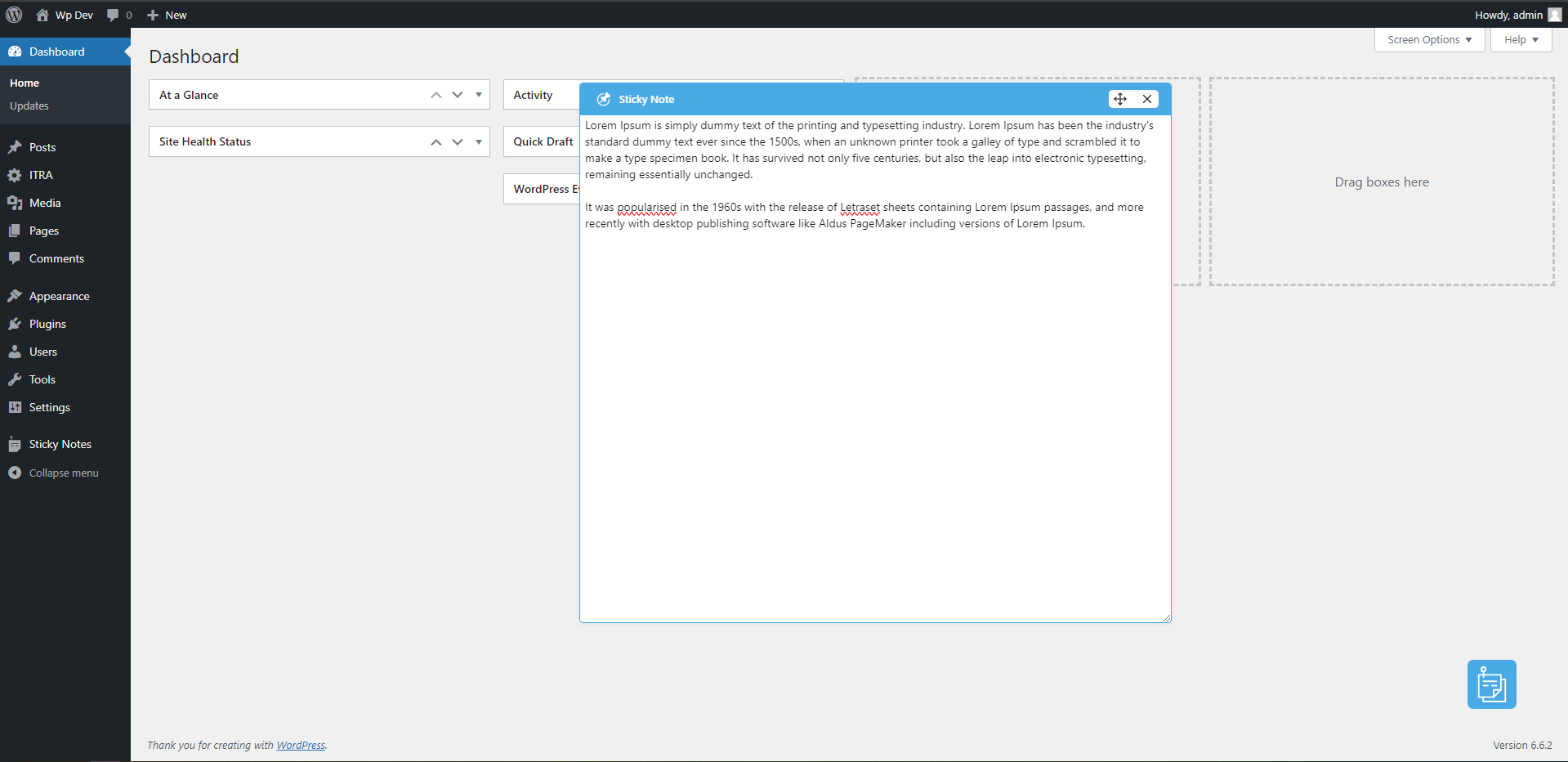Viewport: 1568px width, 762px height.
Task: Click the WordPress logo in admin bar
Action: click(14, 15)
